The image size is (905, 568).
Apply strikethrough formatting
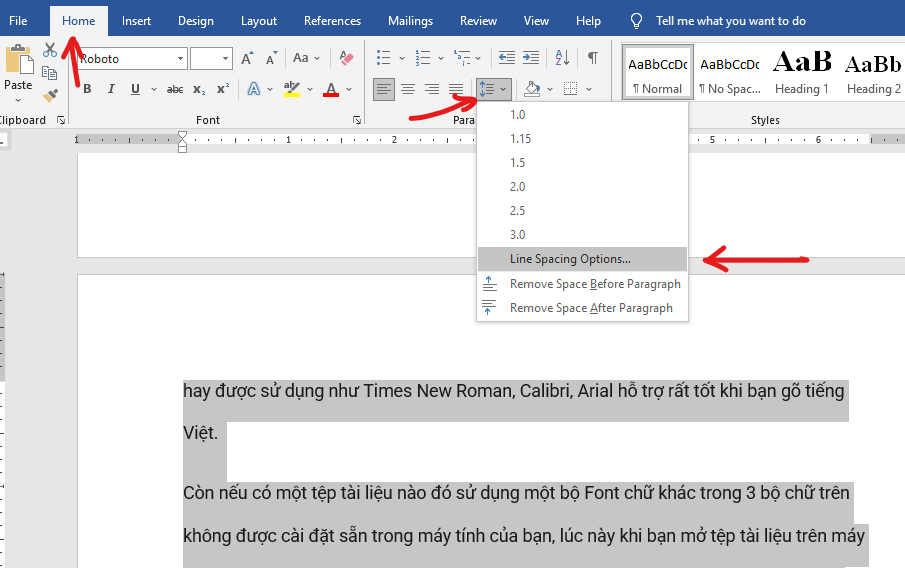(175, 89)
